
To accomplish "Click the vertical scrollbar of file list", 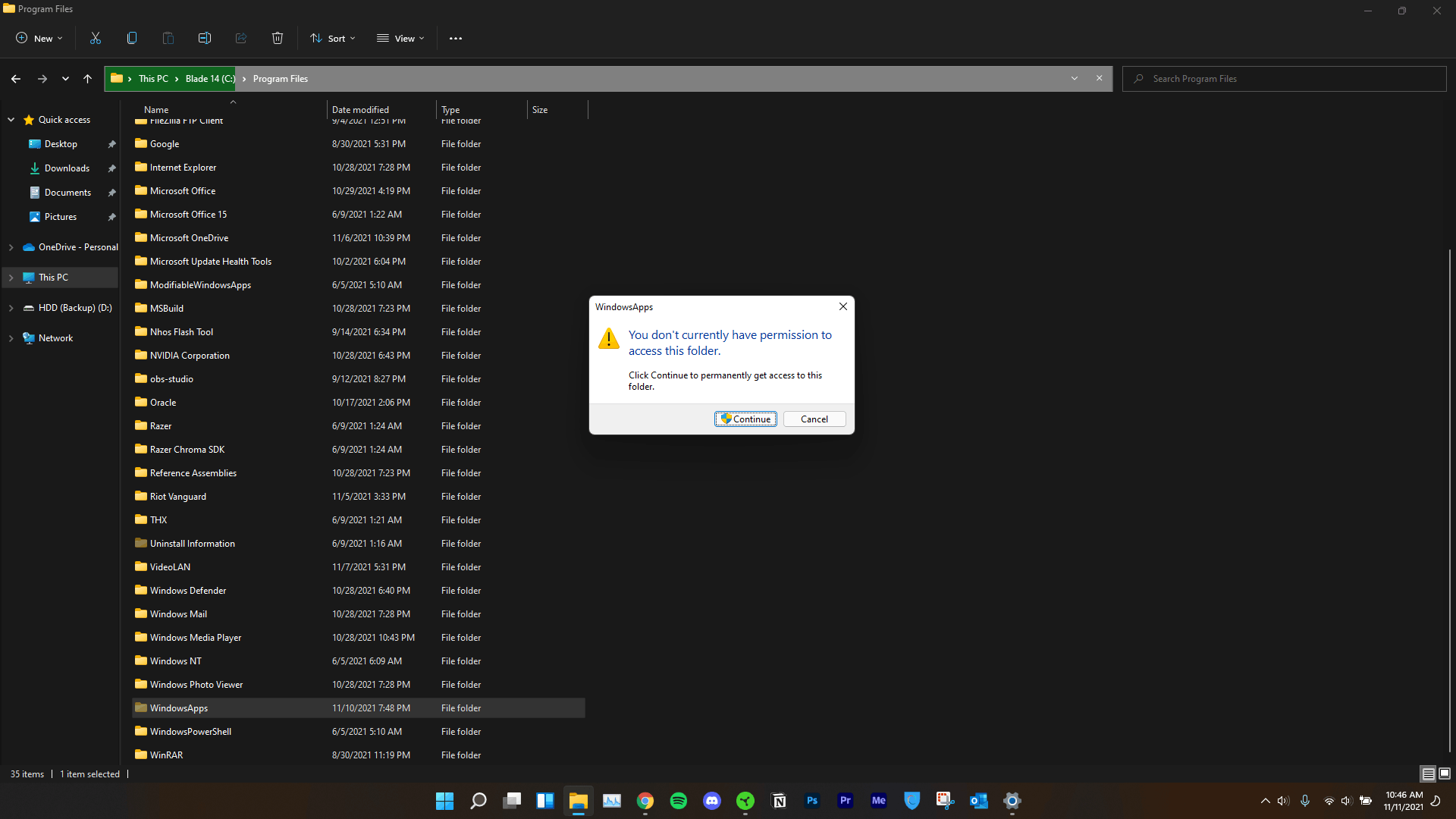I will (1449, 500).
